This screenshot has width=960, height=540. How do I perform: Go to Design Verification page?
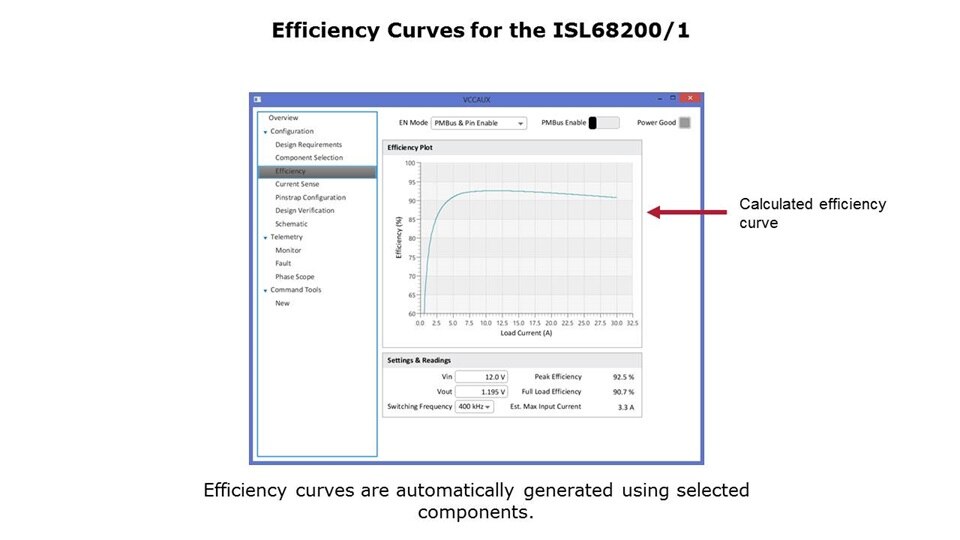pyautogui.click(x=305, y=210)
